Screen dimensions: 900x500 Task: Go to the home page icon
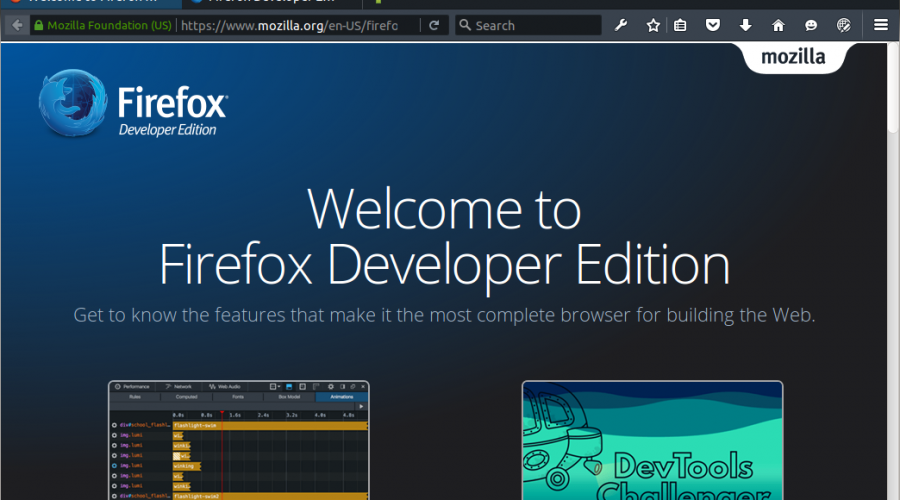(778, 25)
